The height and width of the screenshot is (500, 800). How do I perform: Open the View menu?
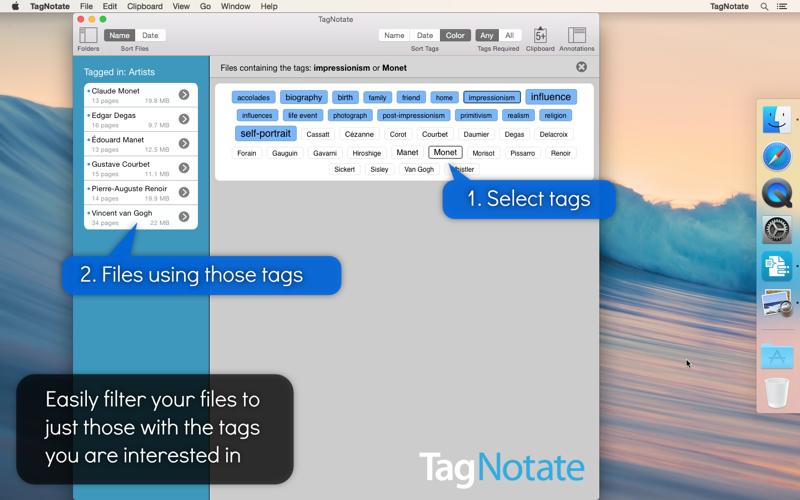[181, 6]
